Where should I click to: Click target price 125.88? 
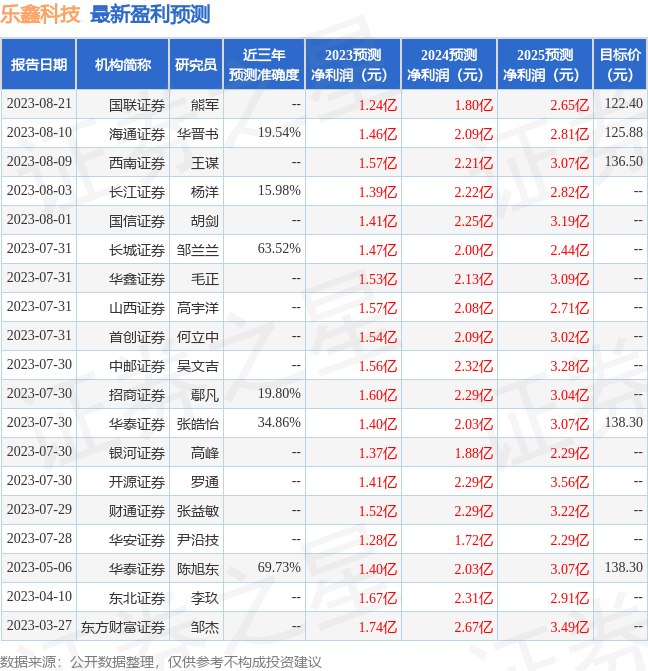point(624,133)
